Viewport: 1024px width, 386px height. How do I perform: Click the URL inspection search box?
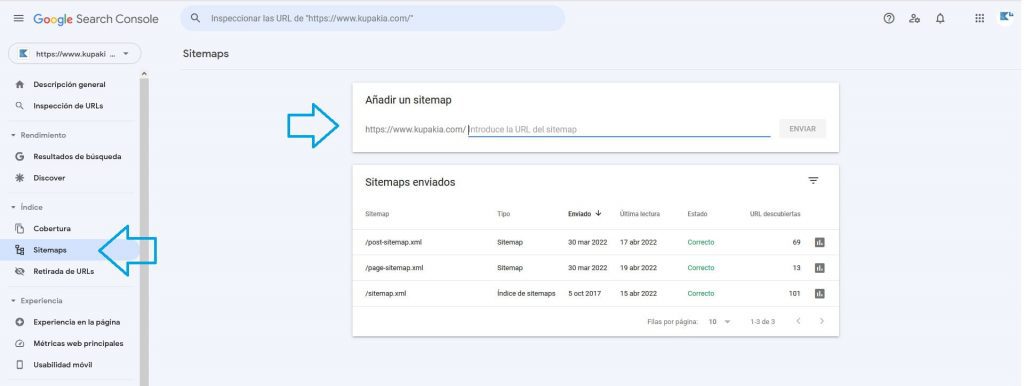tap(373, 18)
